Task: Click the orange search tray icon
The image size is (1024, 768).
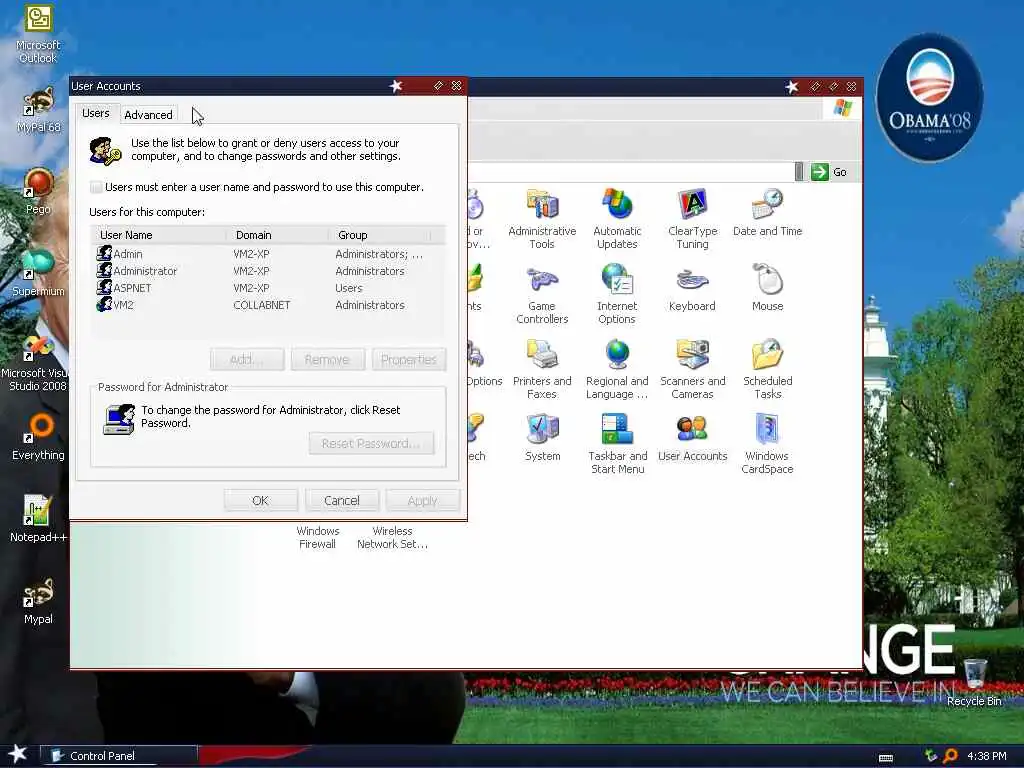Action: (x=950, y=756)
